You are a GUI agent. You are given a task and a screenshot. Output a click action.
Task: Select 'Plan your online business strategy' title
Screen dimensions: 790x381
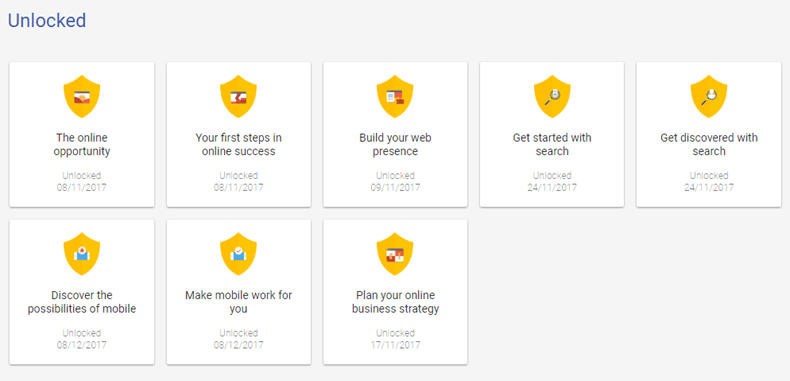[395, 302]
